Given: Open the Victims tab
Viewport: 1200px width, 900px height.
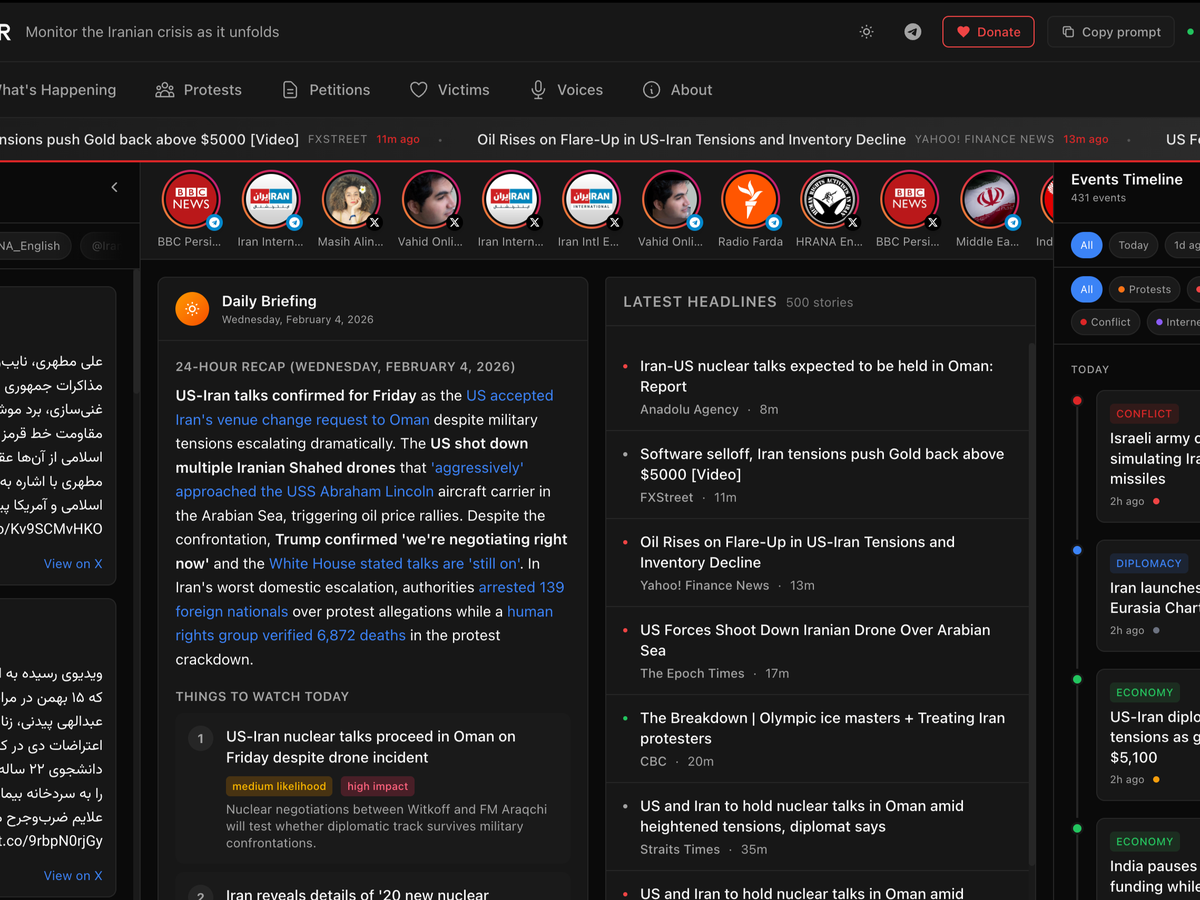Looking at the screenshot, I should point(450,90).
